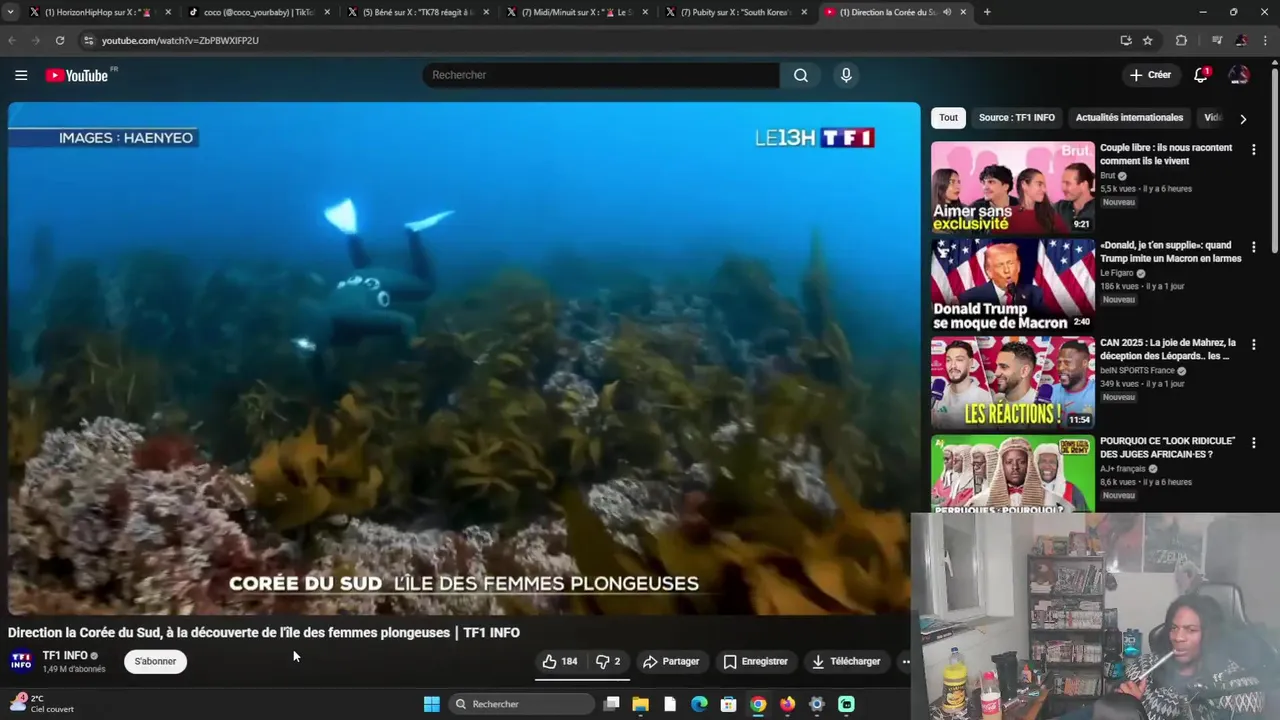The height and width of the screenshot is (720, 1280).
Task: Click in the YouTube Rechercher search field
Action: 600,75
